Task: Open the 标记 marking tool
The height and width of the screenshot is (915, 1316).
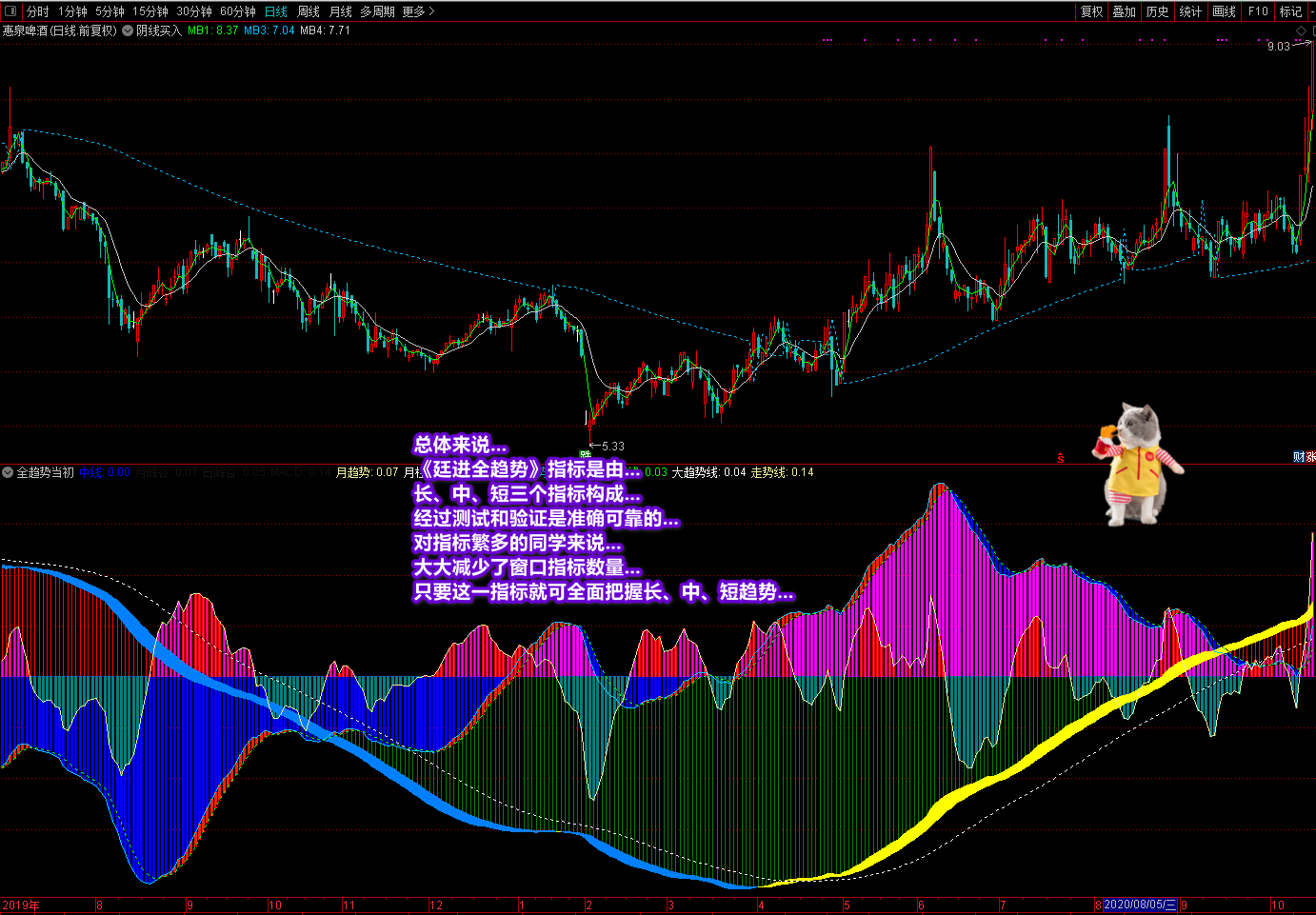Action: click(1290, 11)
